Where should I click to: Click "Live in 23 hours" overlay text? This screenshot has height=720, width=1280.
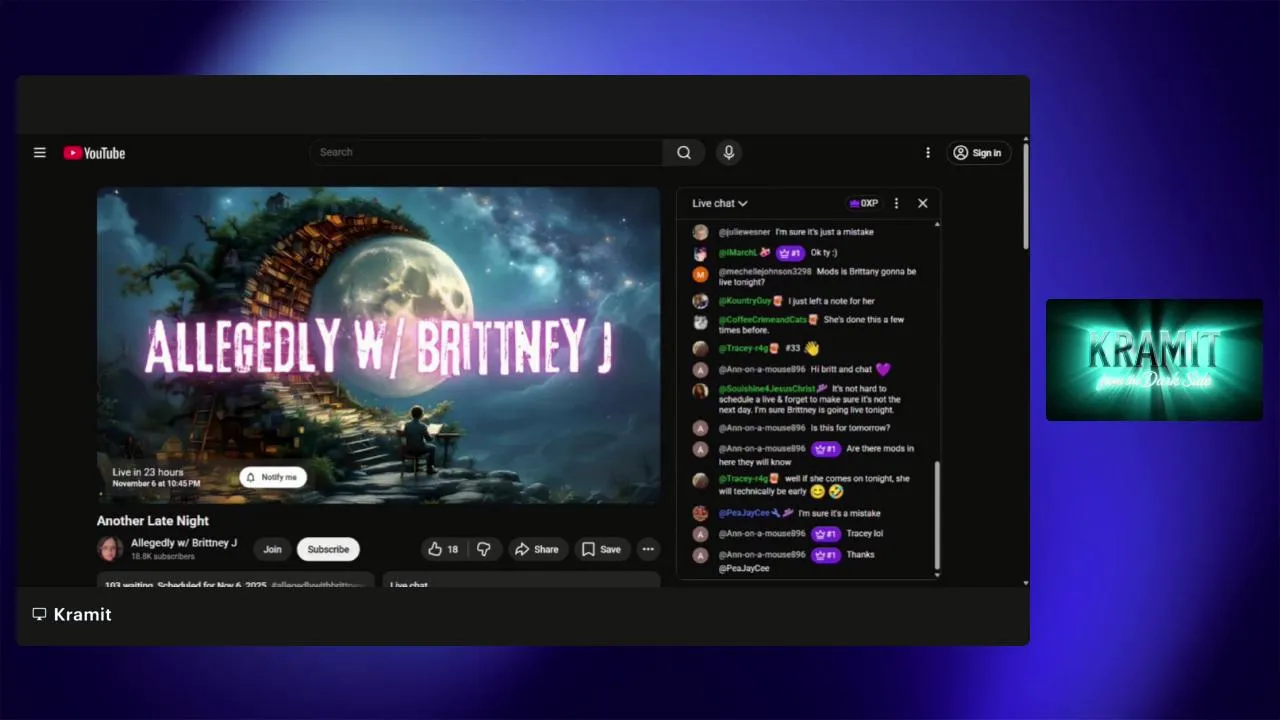148,472
